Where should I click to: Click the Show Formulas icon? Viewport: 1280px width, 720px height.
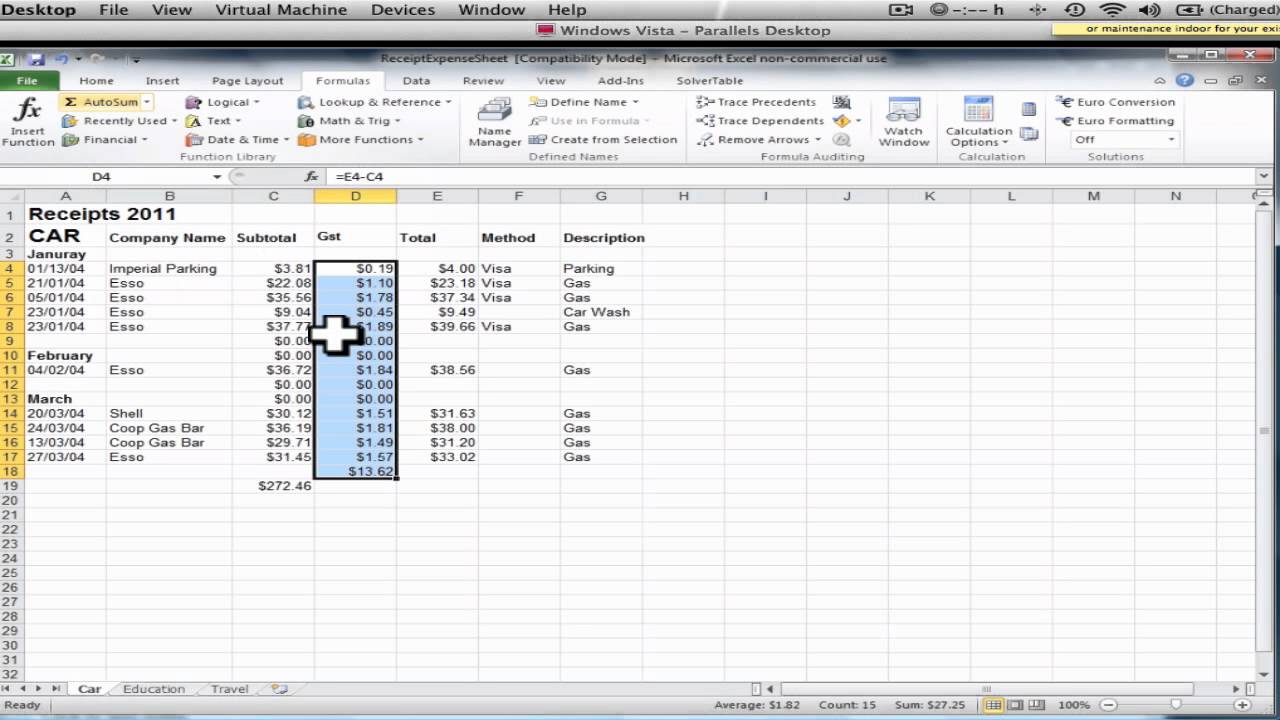[841, 102]
